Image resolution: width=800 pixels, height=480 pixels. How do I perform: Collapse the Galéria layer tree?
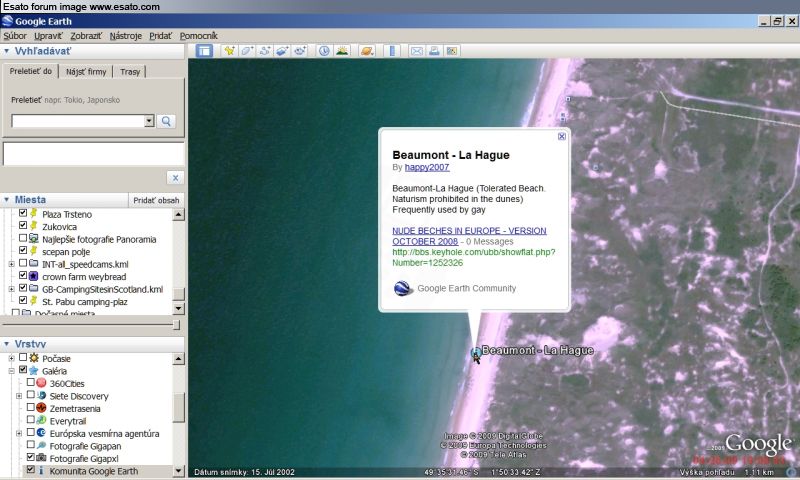11,371
